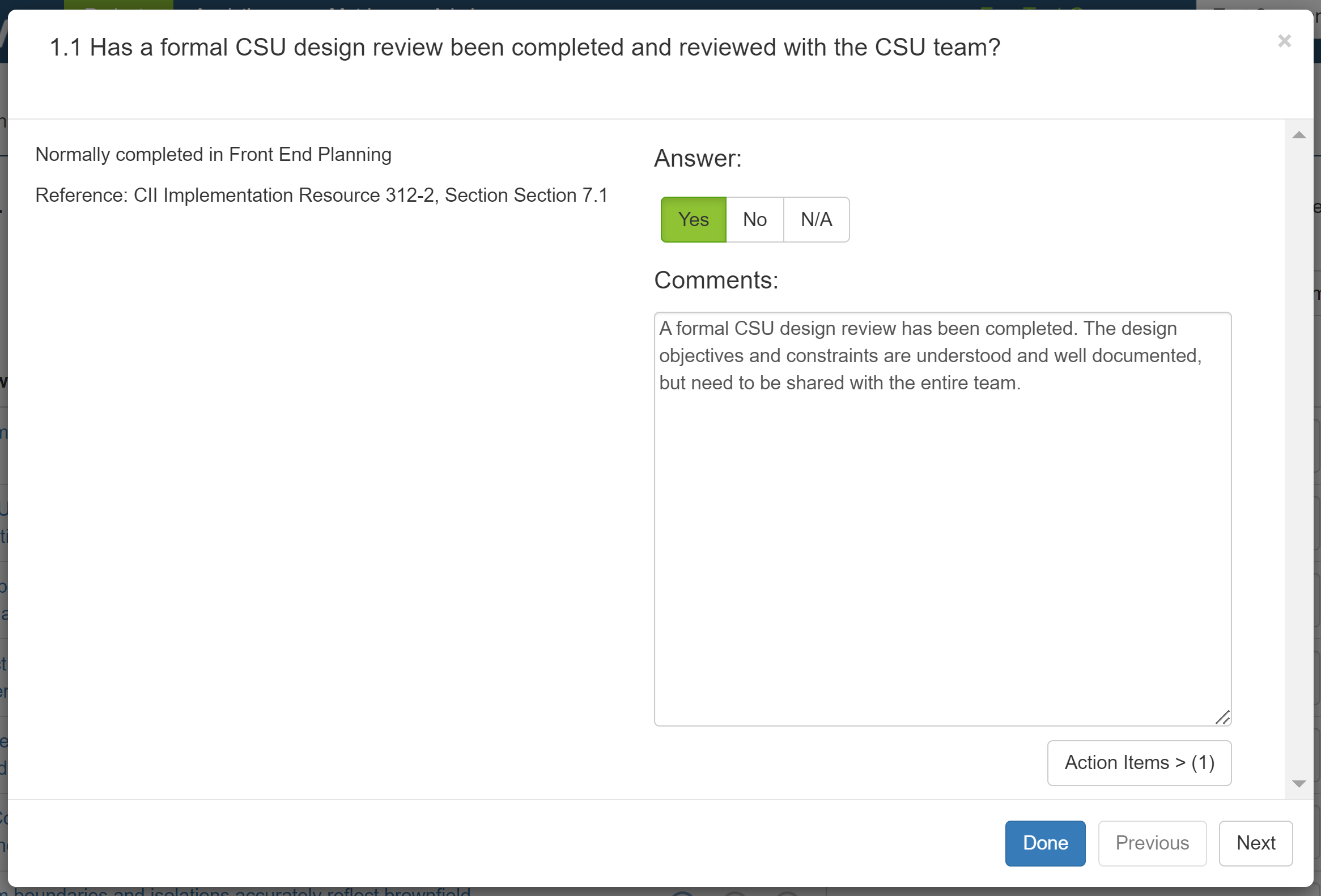Click the Comments box resize grip

click(1222, 717)
